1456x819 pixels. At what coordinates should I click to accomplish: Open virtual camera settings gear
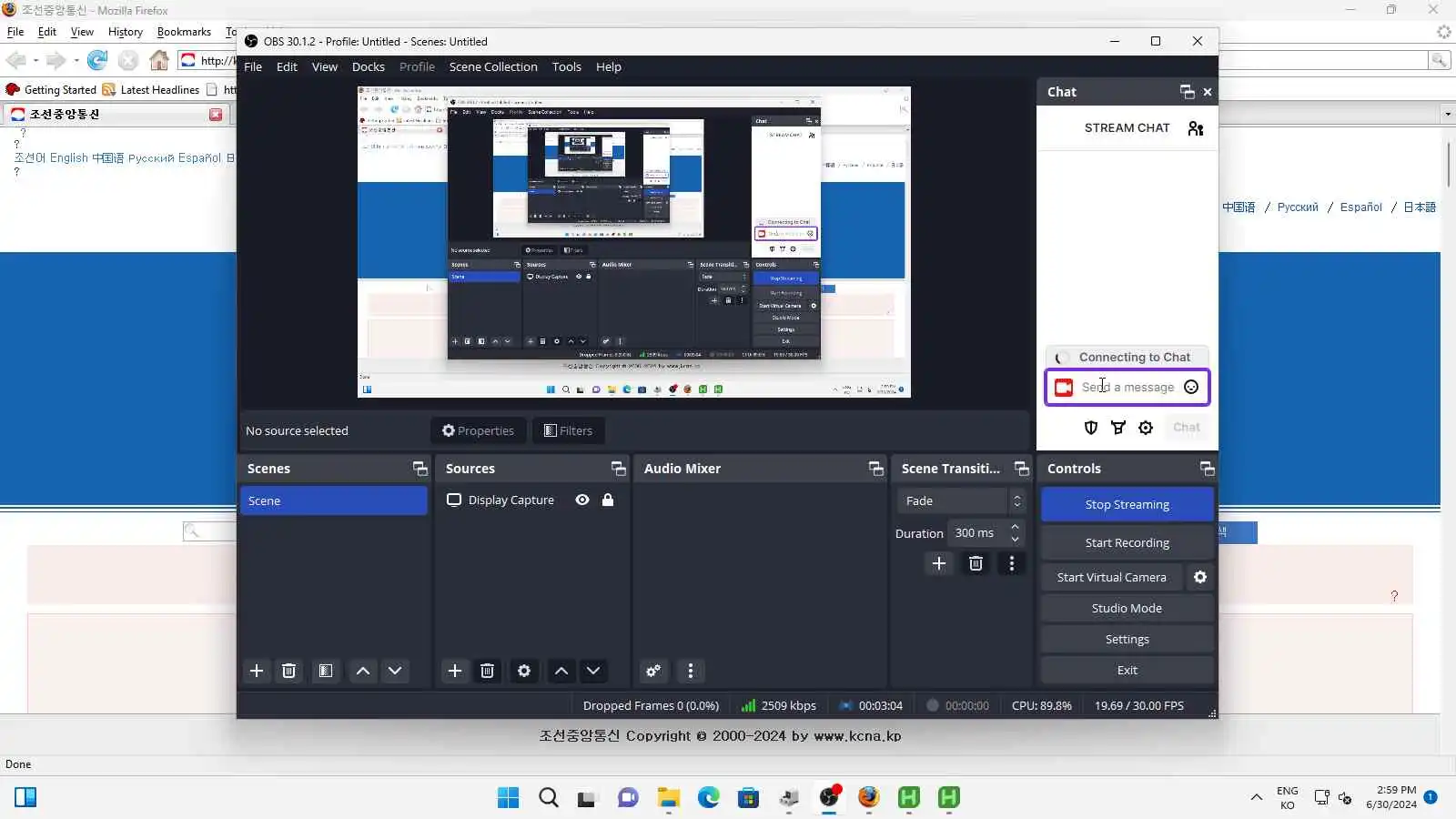(x=1200, y=577)
